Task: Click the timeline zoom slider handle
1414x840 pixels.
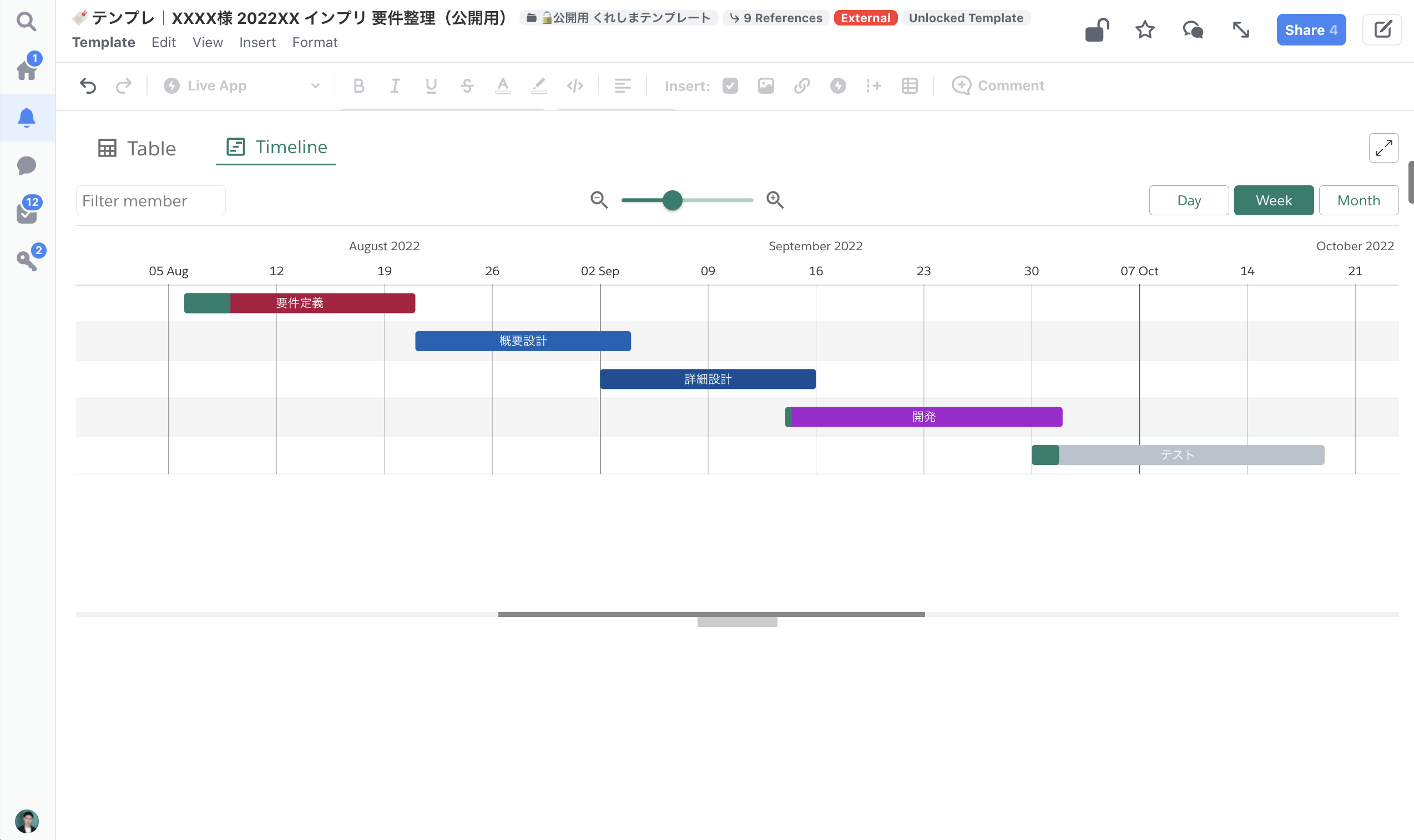Action: (x=673, y=200)
